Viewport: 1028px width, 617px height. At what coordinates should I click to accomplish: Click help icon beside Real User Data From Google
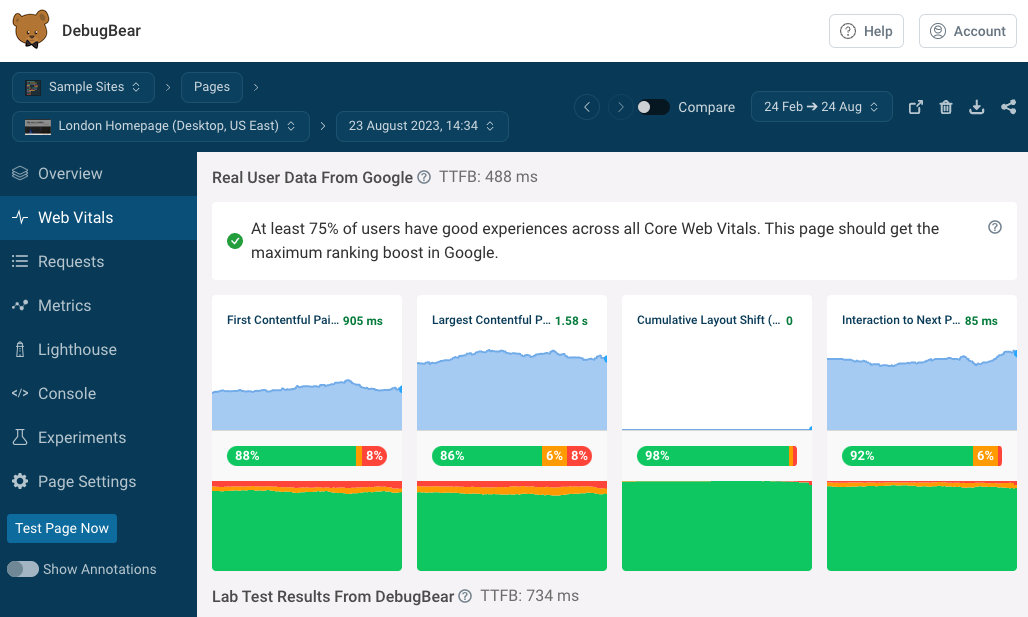point(424,177)
